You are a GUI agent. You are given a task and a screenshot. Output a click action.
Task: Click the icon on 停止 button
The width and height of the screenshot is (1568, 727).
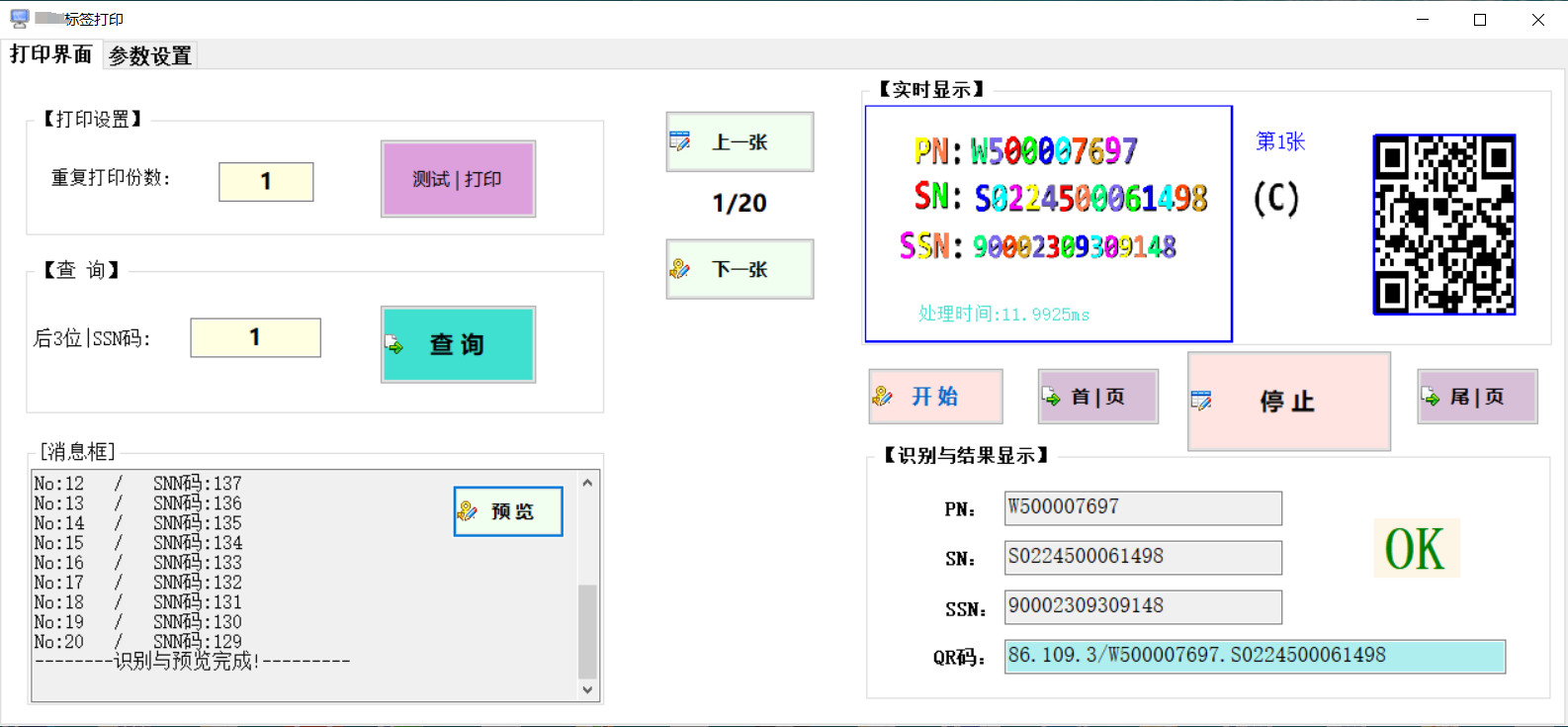[1201, 401]
